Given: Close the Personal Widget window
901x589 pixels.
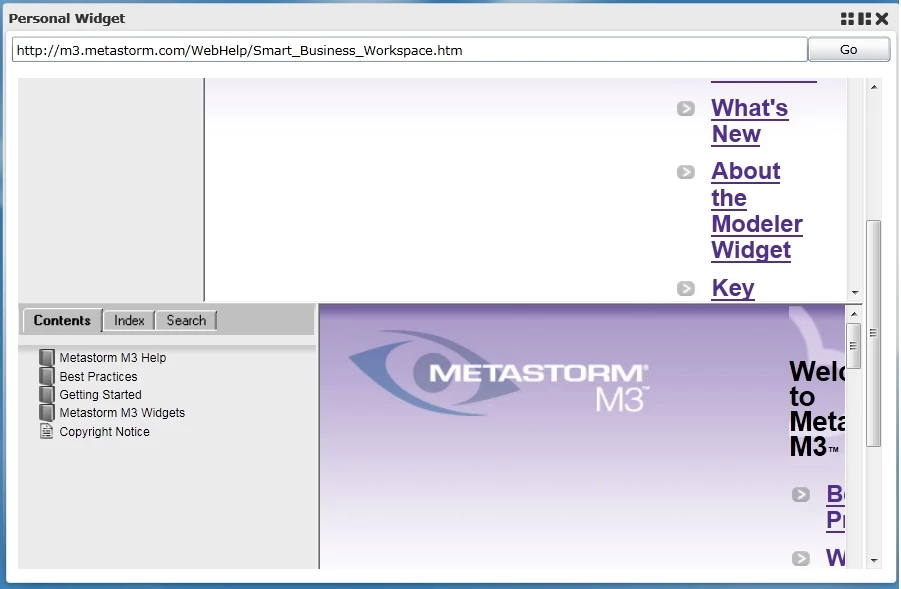Looking at the screenshot, I should pos(882,19).
